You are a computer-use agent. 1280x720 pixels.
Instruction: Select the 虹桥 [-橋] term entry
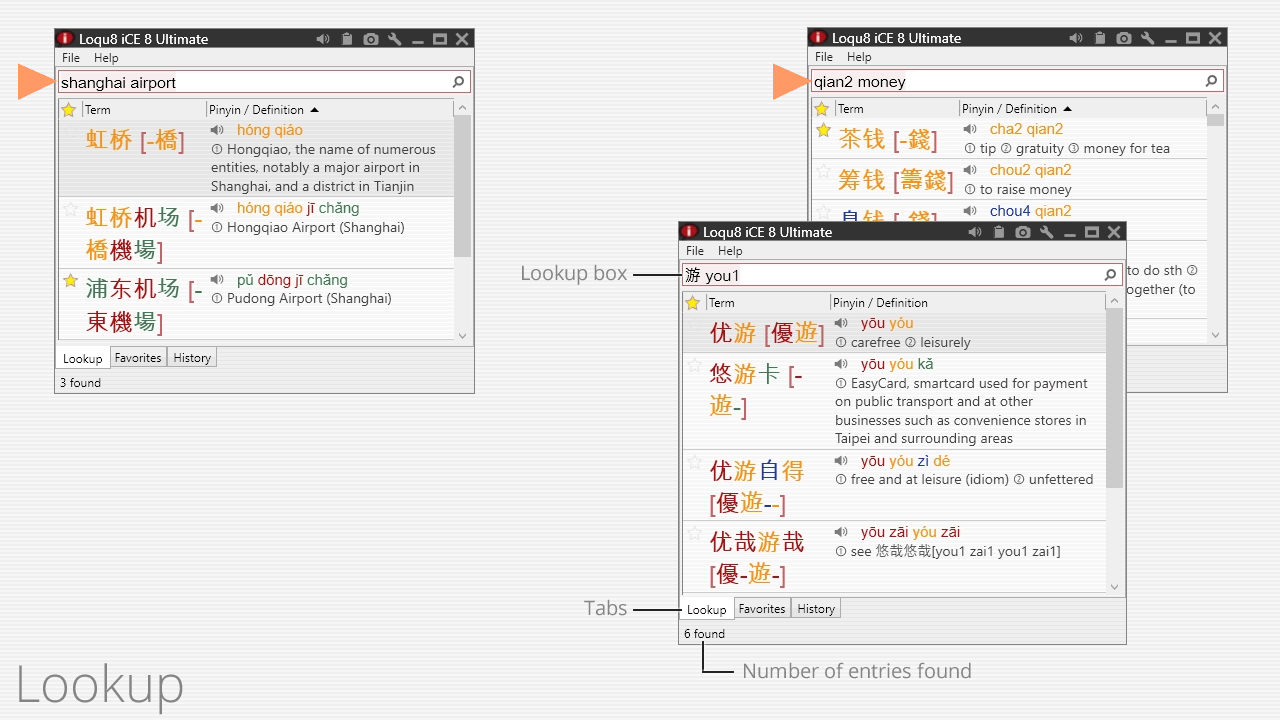pyautogui.click(x=135, y=140)
